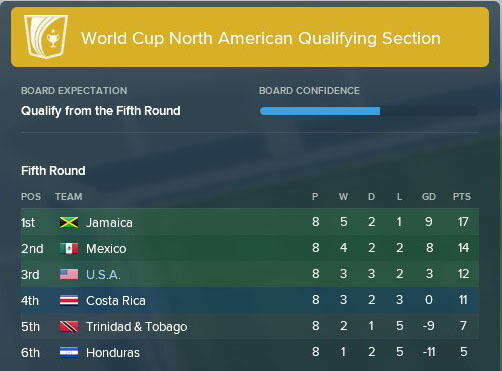This screenshot has width=502, height=371.
Task: Click the GD column header
Action: tap(429, 197)
